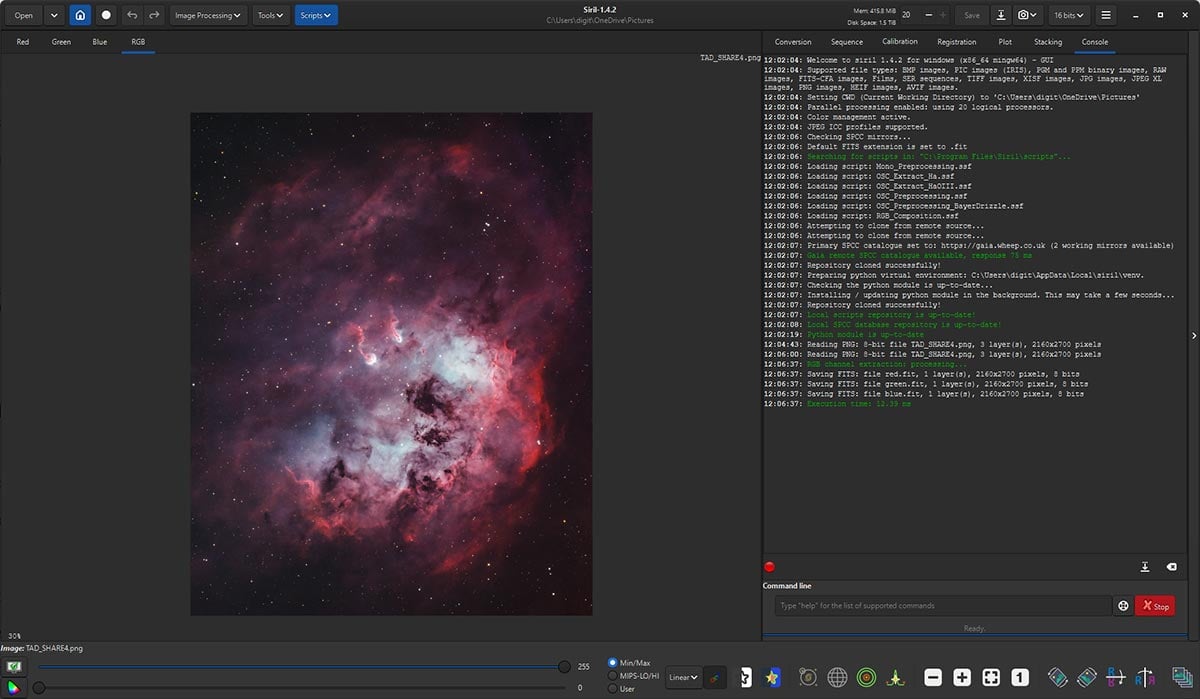The width and height of the screenshot is (1200, 699).
Task: Open the Linear stretch mode dropdown
Action: [x=682, y=677]
